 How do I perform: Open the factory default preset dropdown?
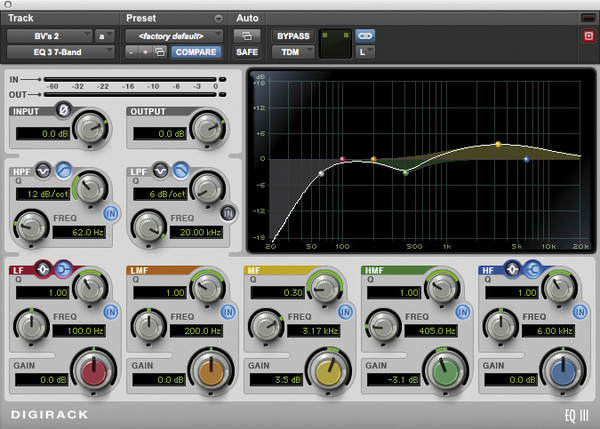[x=174, y=36]
